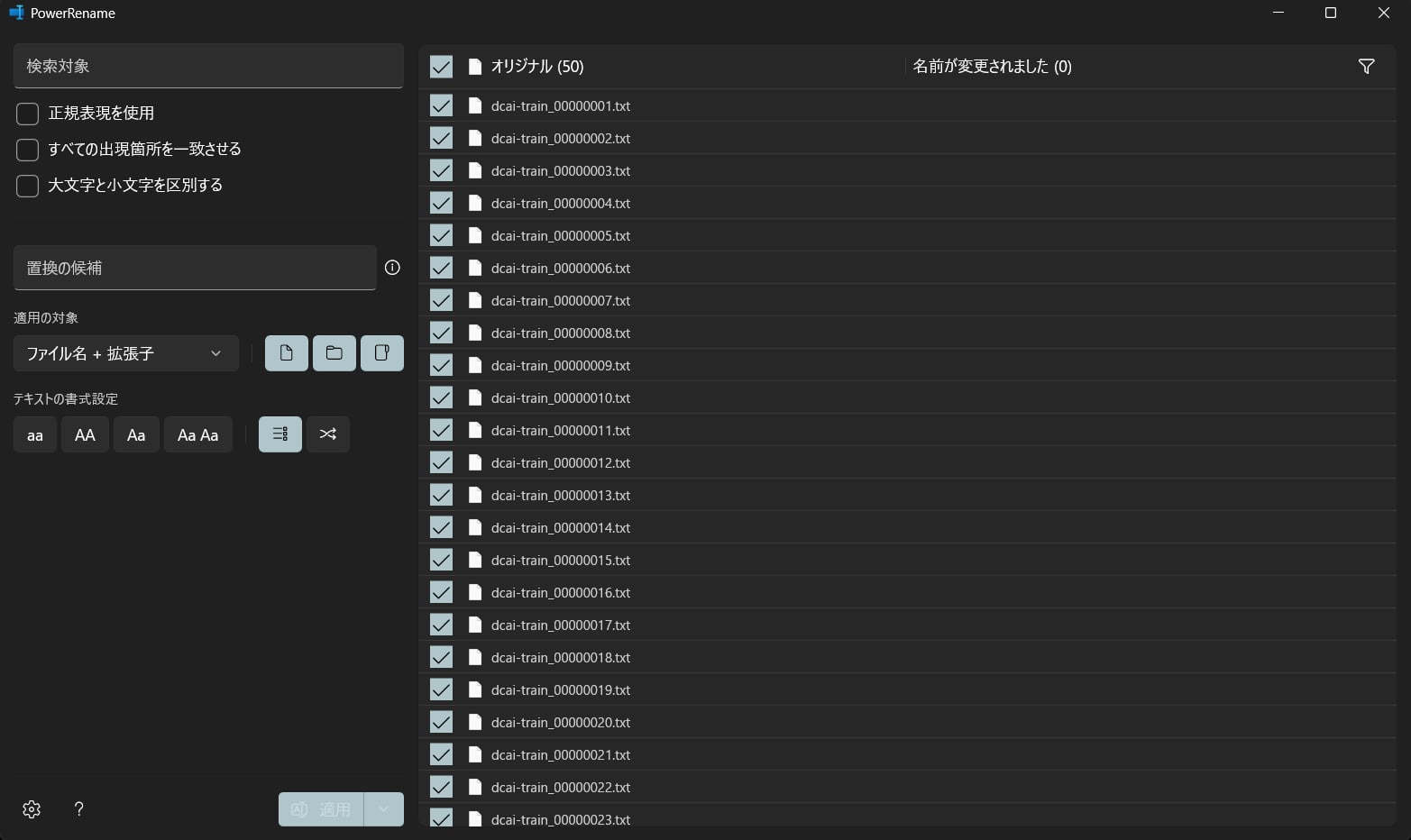Click file icon of dcai-train_00000009.txt

coord(475,365)
